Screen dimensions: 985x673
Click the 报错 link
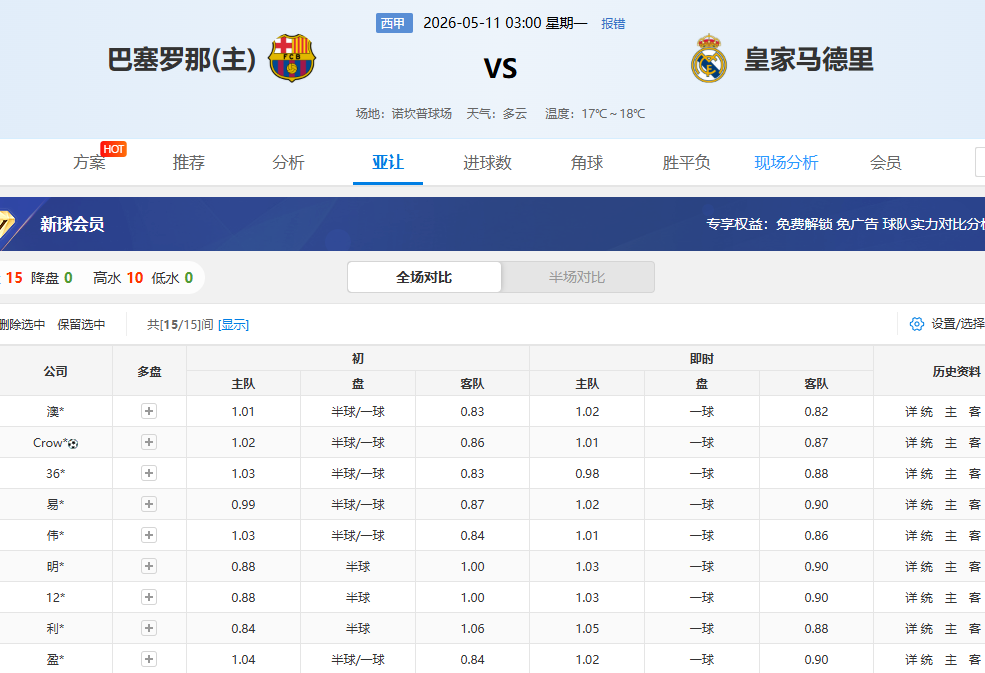(613, 24)
